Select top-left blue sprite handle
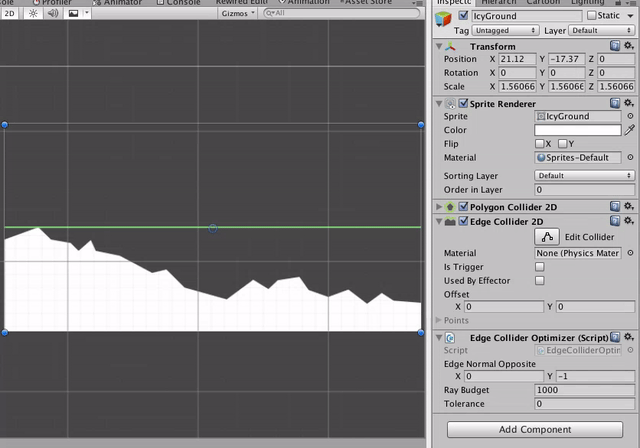This screenshot has height=448, width=640. click(x=4, y=125)
